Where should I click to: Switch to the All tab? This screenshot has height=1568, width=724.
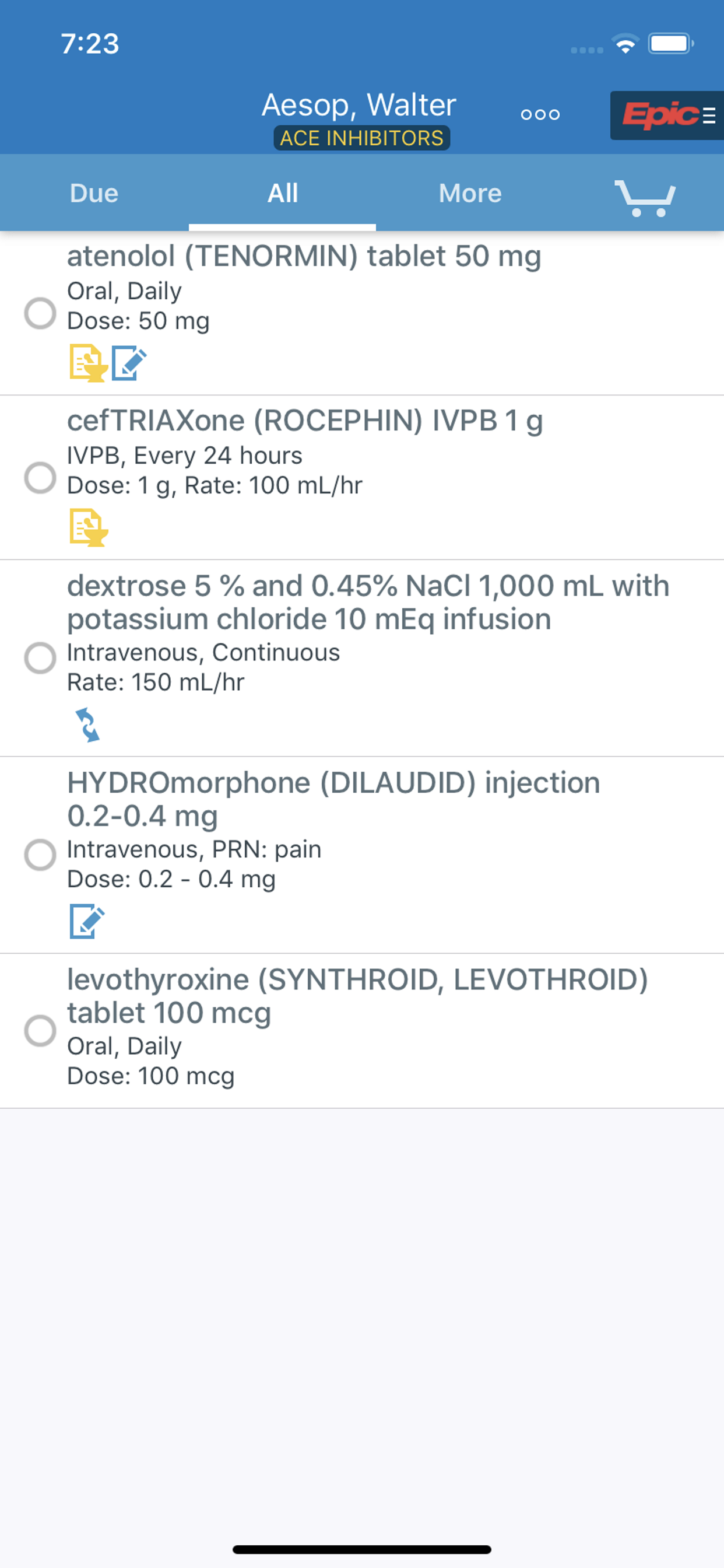(x=282, y=193)
